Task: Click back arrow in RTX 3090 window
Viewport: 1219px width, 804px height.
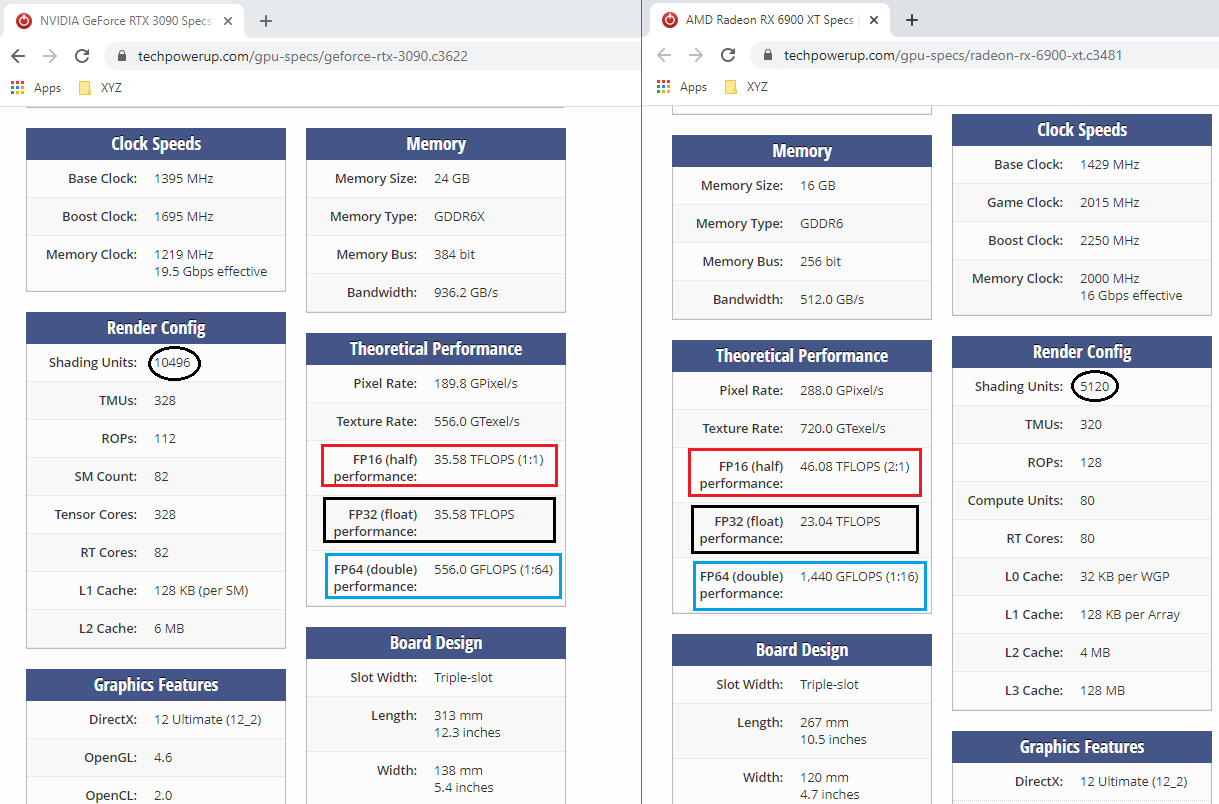Action: point(19,56)
